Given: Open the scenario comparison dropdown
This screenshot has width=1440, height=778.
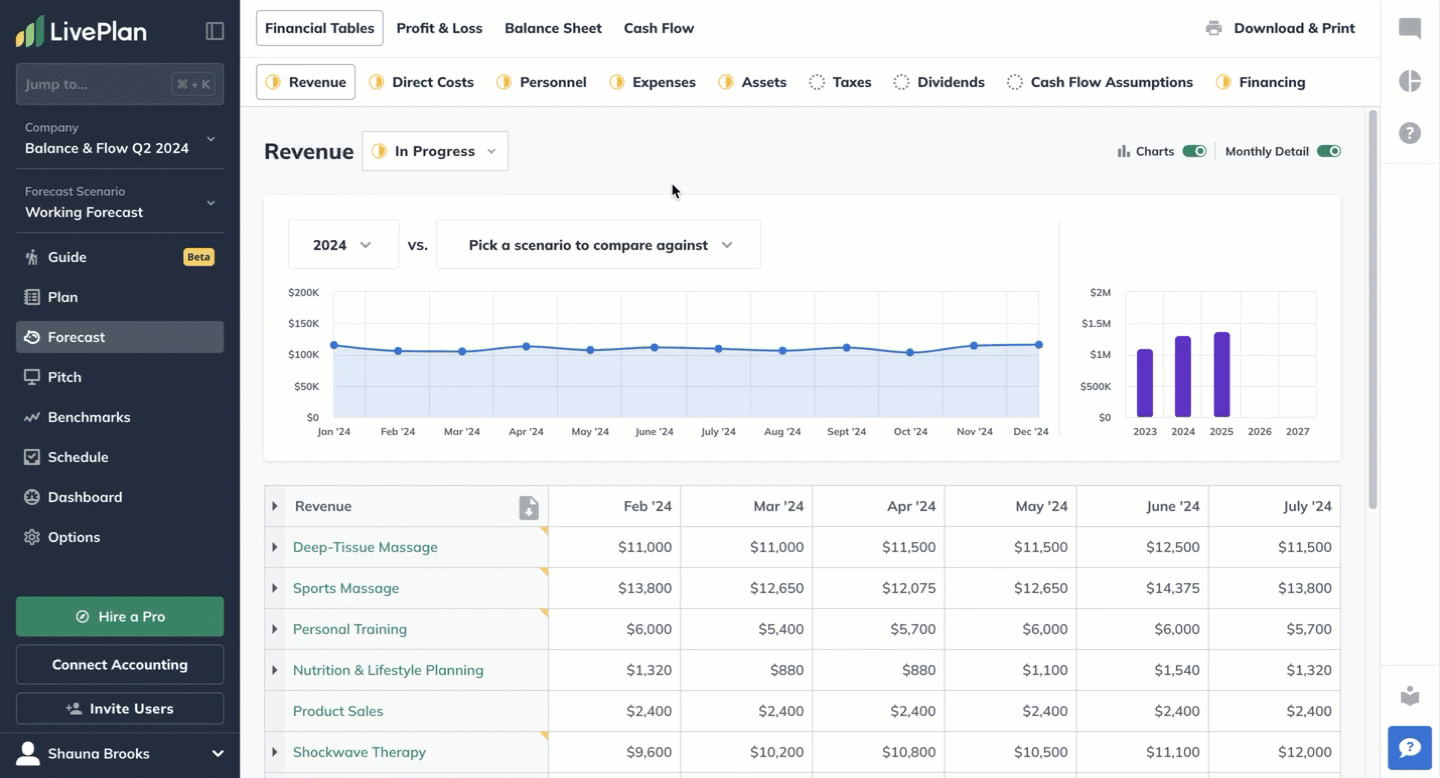Looking at the screenshot, I should coord(598,245).
